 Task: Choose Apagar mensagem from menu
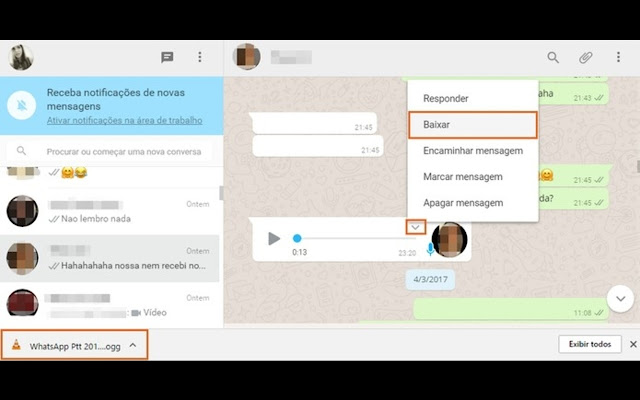[x=463, y=203]
